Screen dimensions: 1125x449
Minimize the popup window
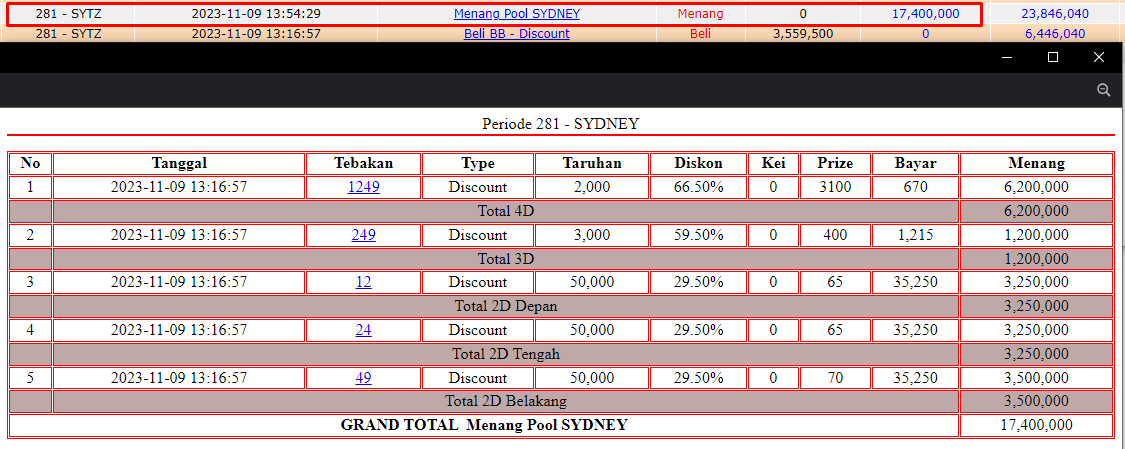pos(1007,57)
